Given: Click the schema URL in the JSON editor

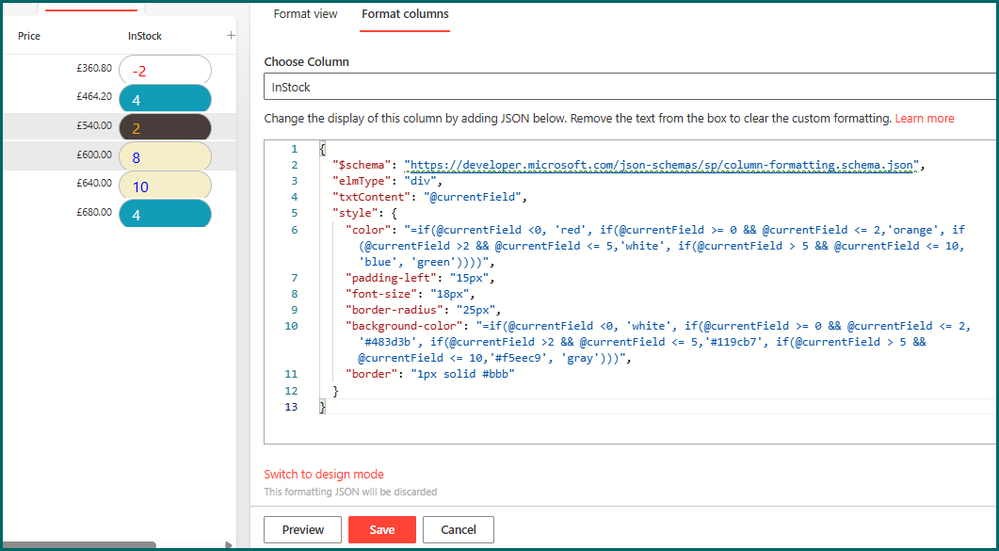Looking at the screenshot, I should (661, 166).
